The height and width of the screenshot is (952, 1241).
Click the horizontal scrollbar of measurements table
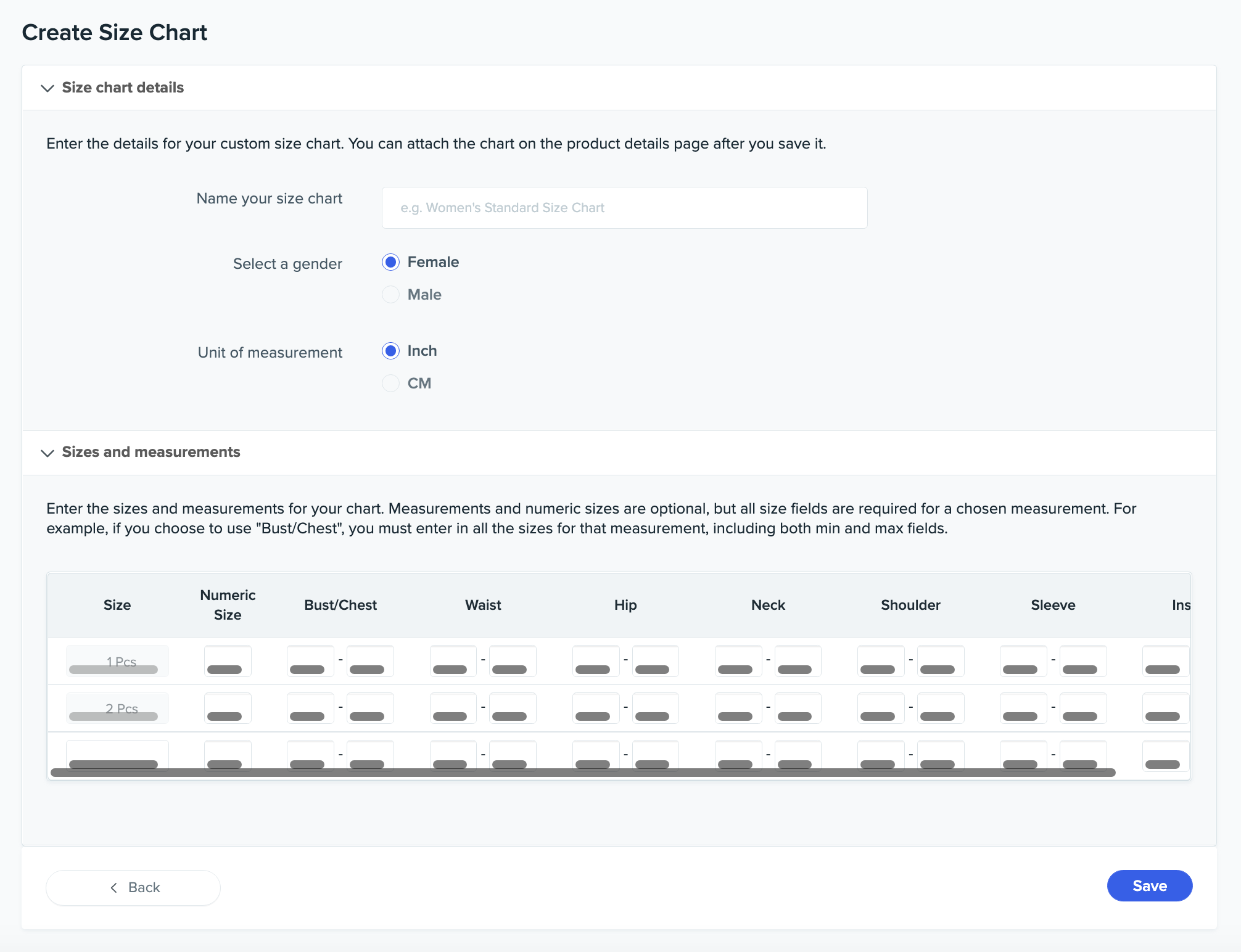(583, 773)
